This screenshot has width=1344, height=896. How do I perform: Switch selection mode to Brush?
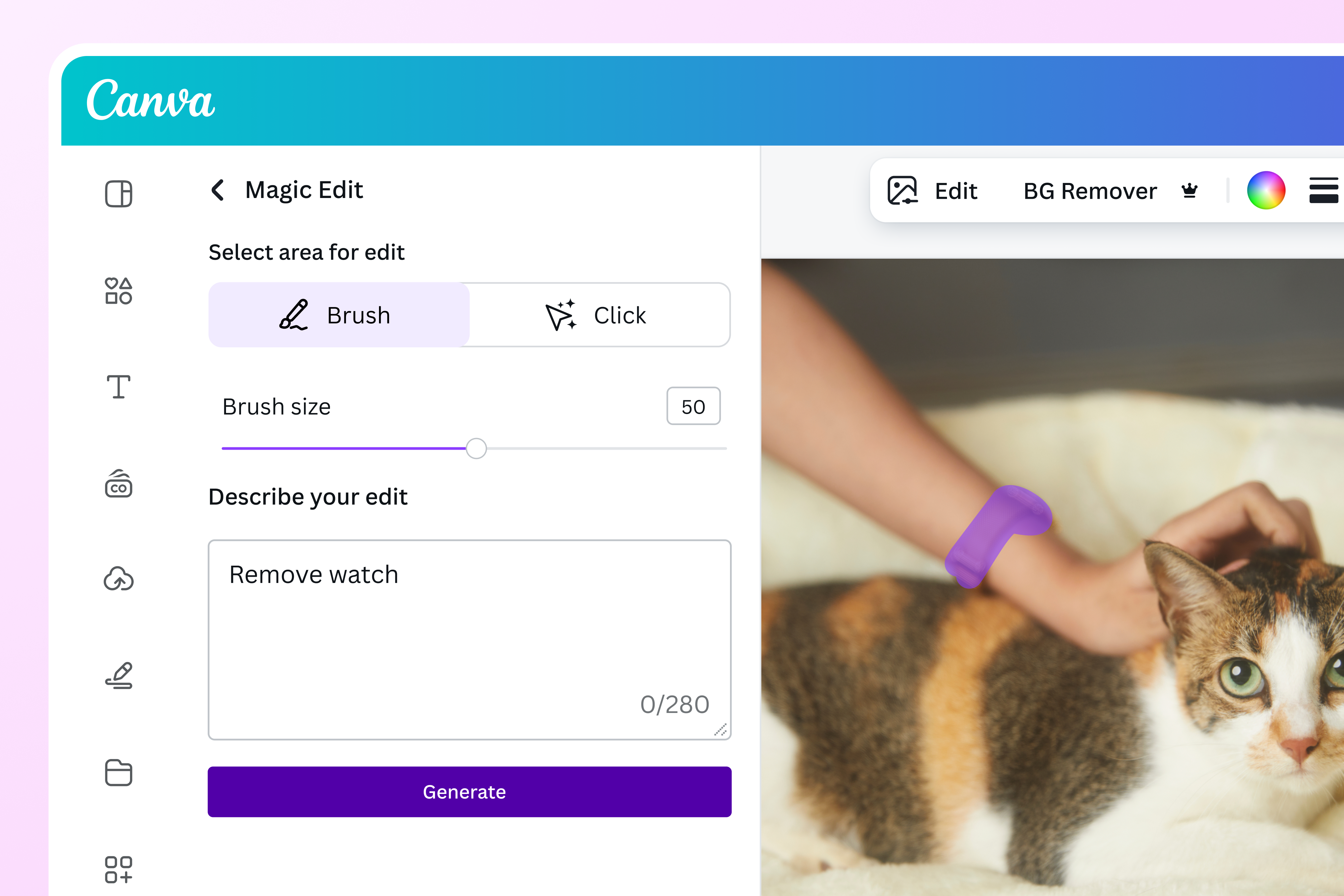(339, 315)
